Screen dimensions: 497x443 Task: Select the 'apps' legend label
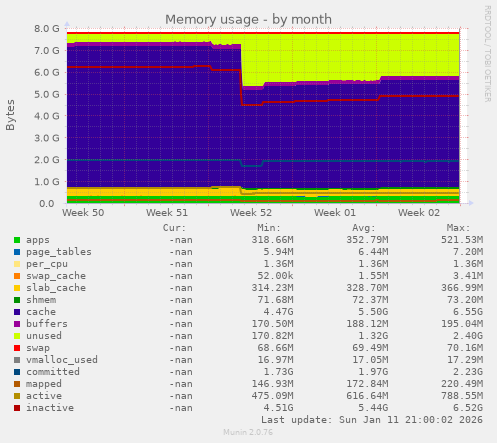38,240
